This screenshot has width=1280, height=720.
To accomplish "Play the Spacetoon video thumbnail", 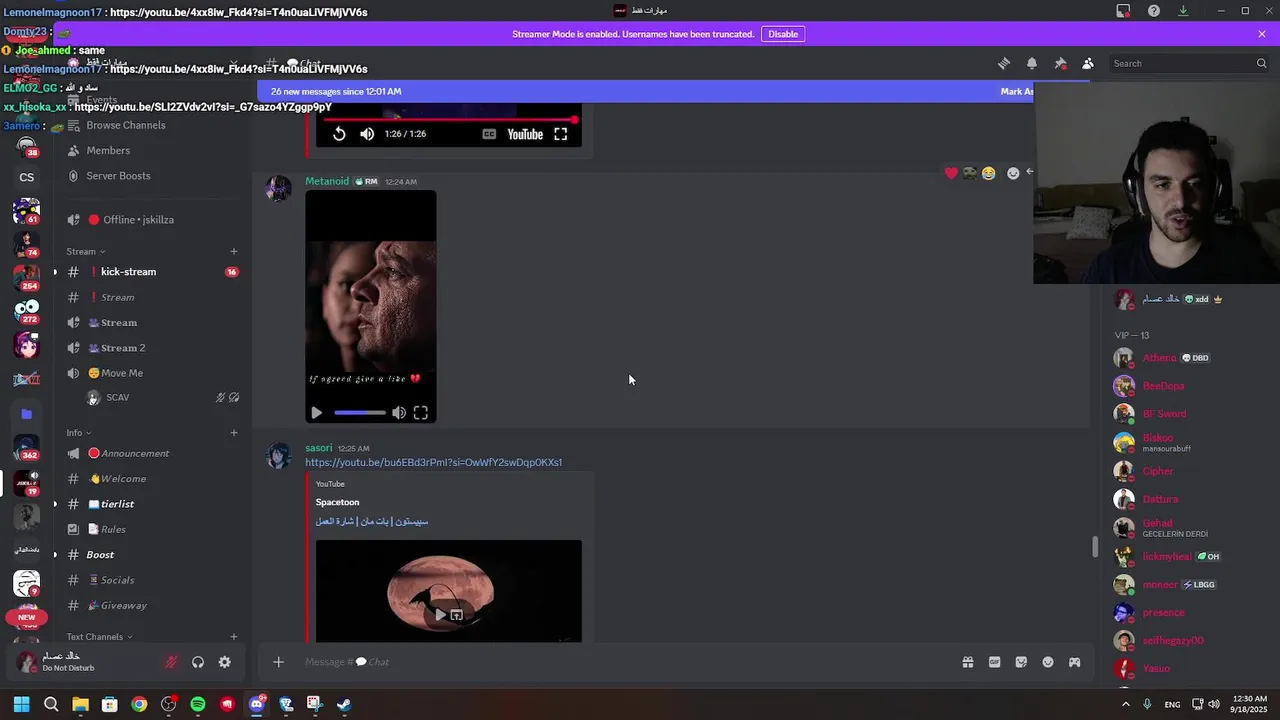I will pos(440,614).
